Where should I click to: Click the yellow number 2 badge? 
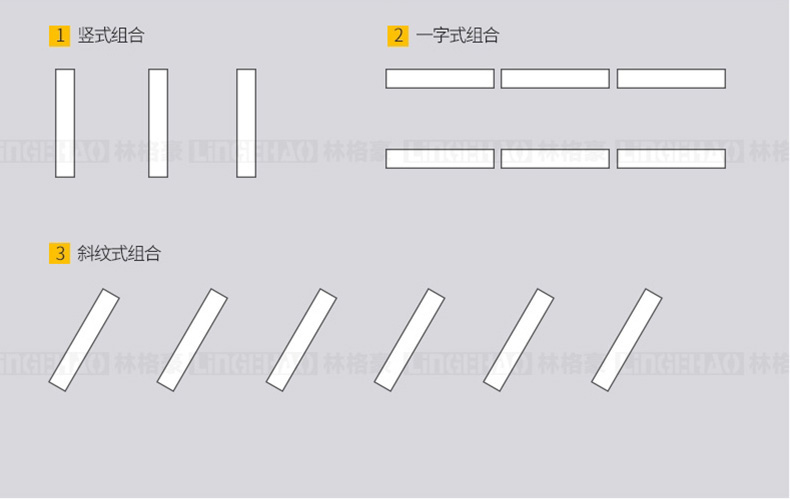click(x=398, y=36)
